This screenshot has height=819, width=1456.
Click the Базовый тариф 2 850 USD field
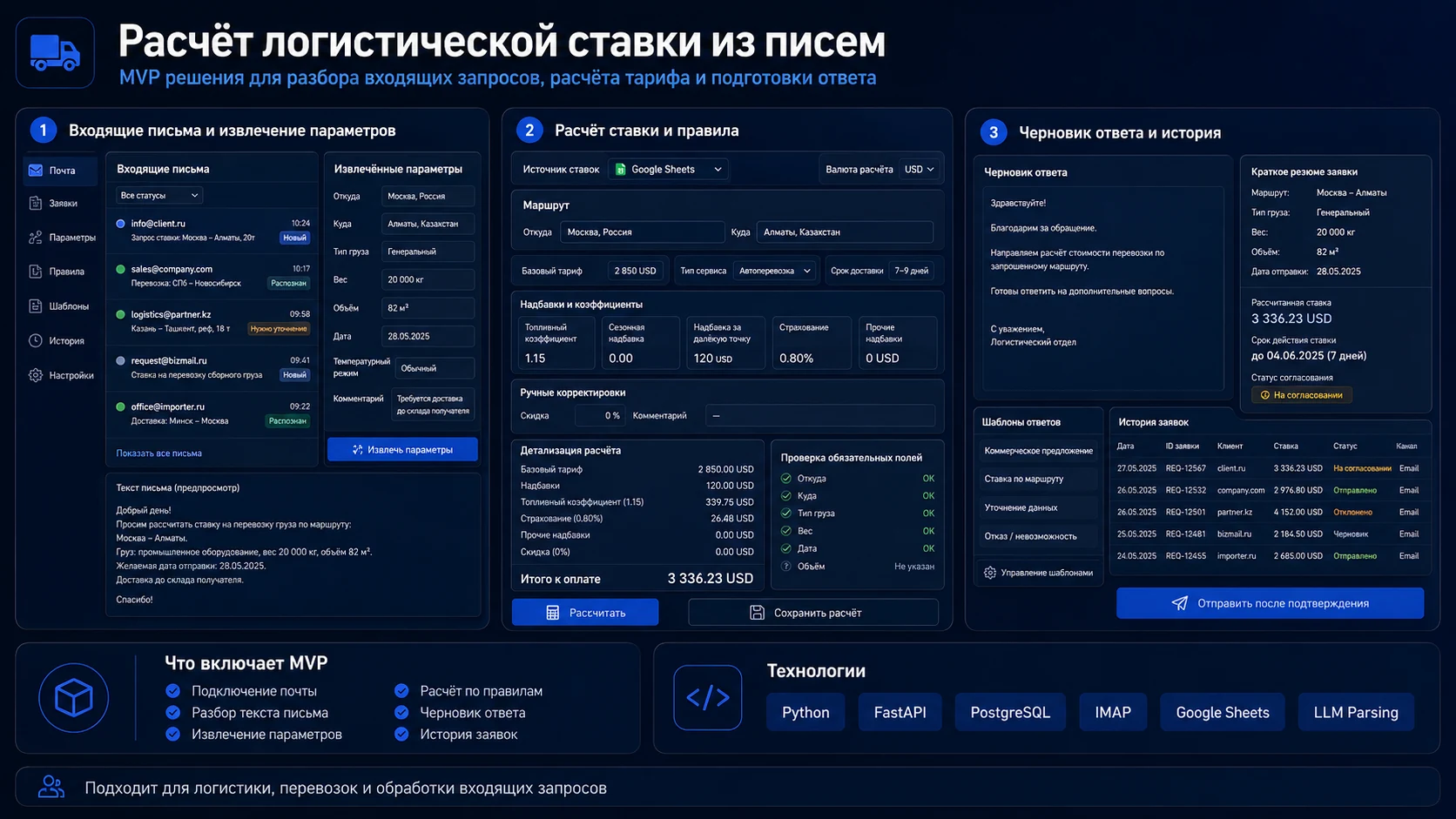pos(635,271)
